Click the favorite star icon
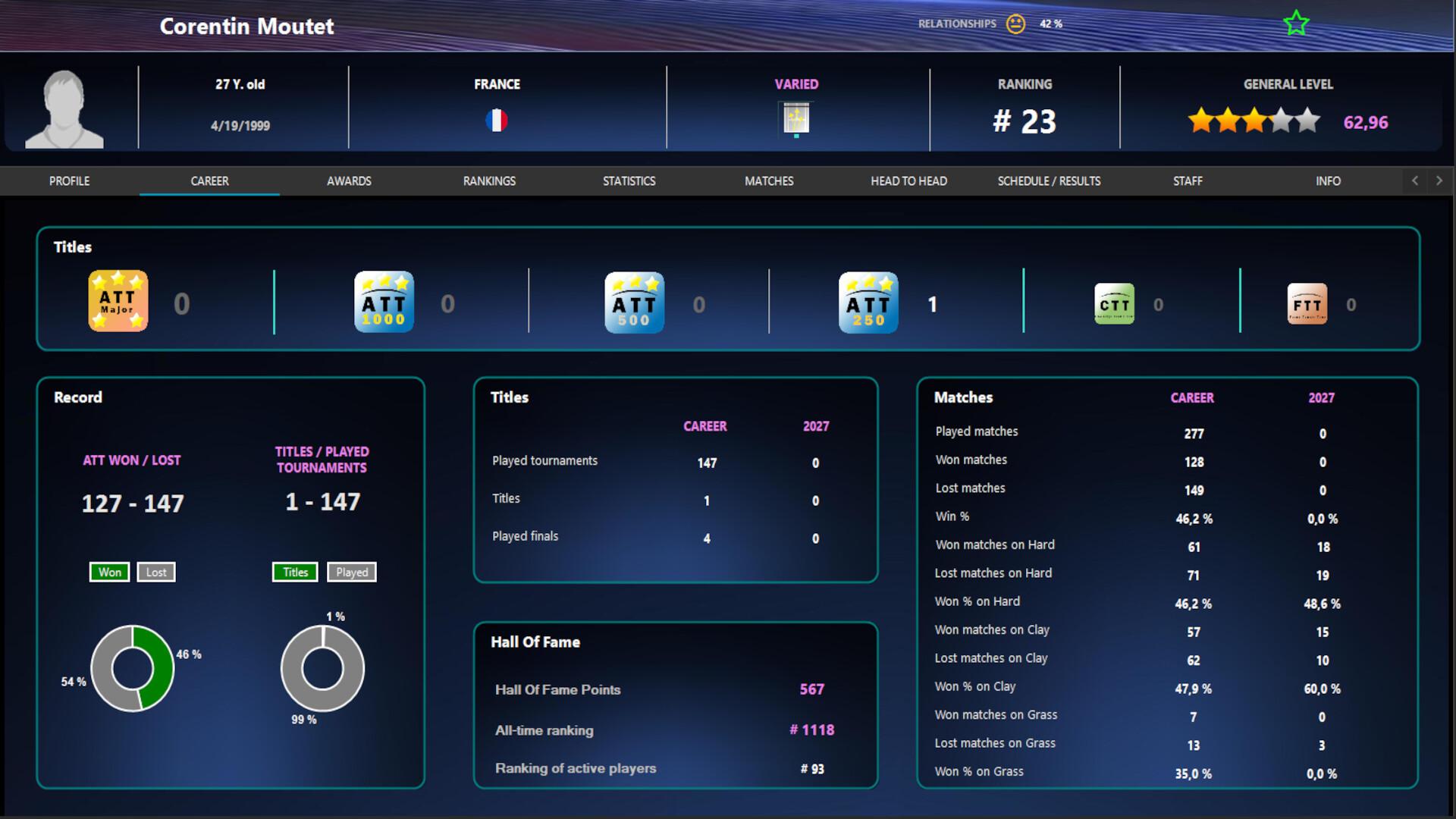This screenshot has height=819, width=1456. tap(1296, 22)
